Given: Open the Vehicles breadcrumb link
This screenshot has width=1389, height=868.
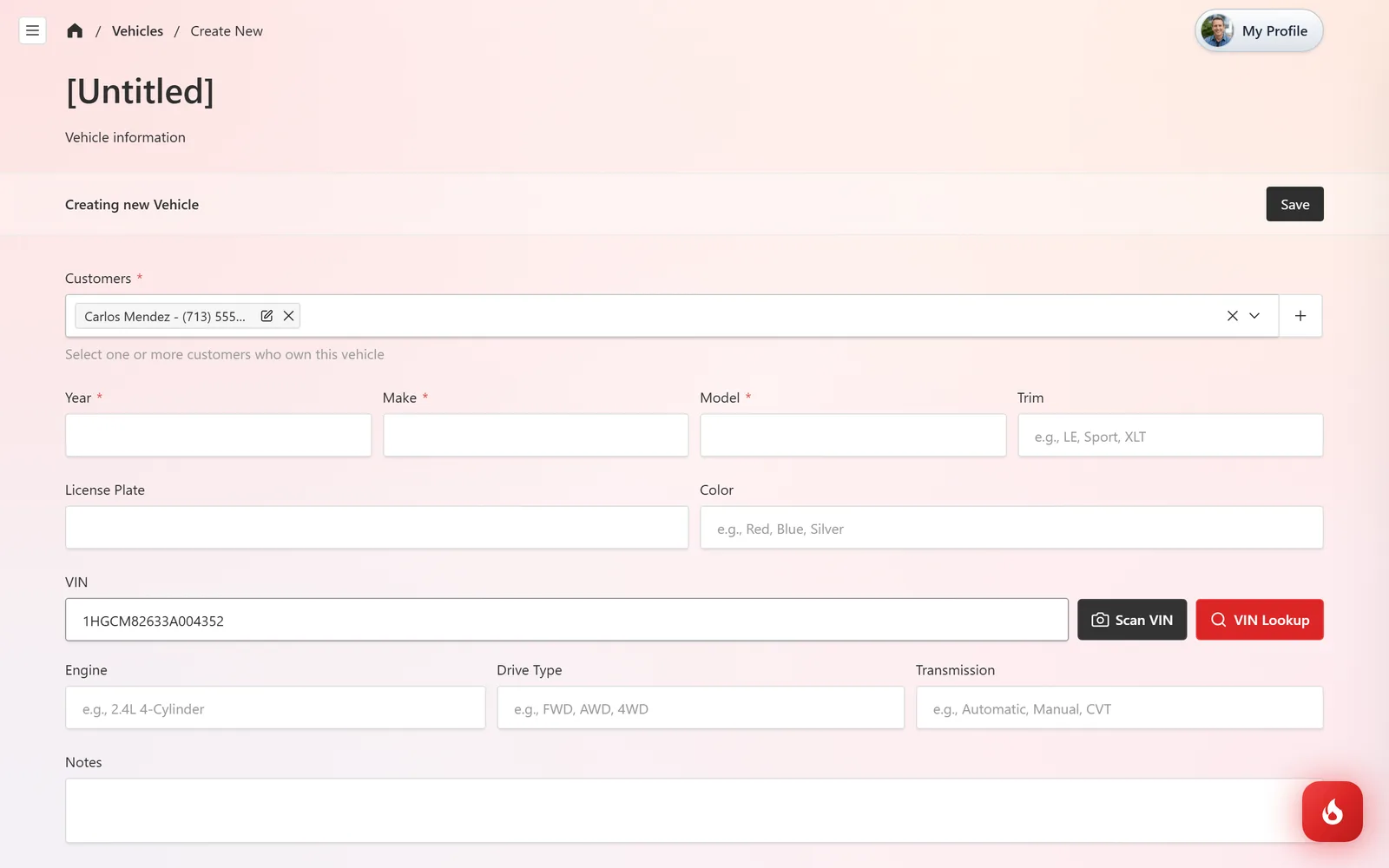Looking at the screenshot, I should coord(137,31).
